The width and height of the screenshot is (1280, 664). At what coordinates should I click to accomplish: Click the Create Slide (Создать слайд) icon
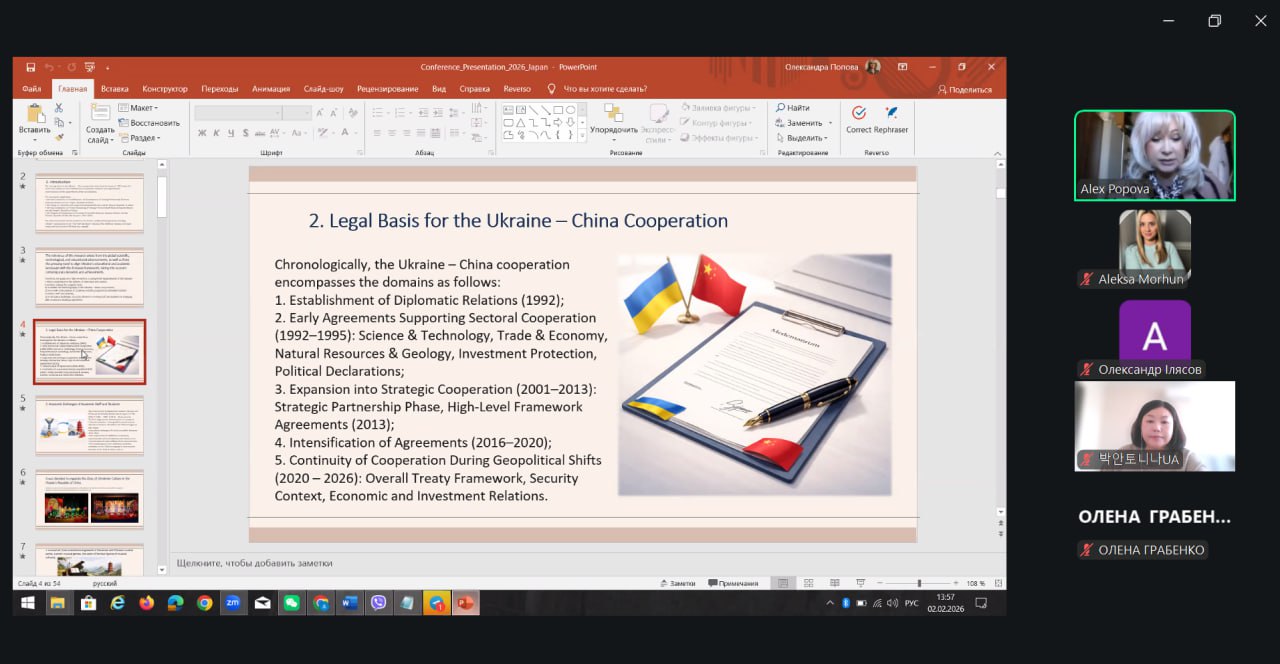point(100,114)
